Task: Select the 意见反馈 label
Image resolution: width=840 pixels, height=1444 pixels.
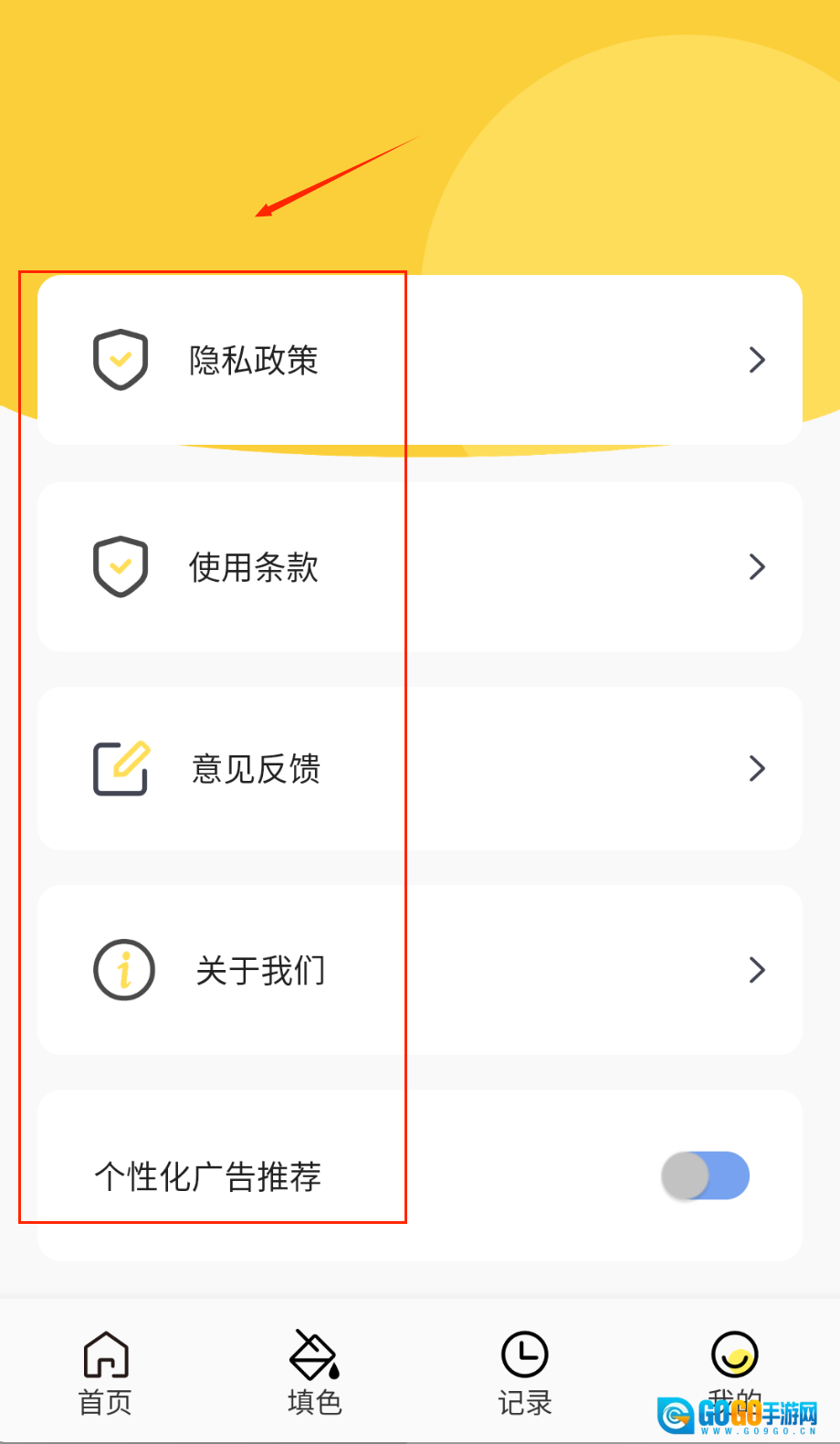Action: [257, 769]
